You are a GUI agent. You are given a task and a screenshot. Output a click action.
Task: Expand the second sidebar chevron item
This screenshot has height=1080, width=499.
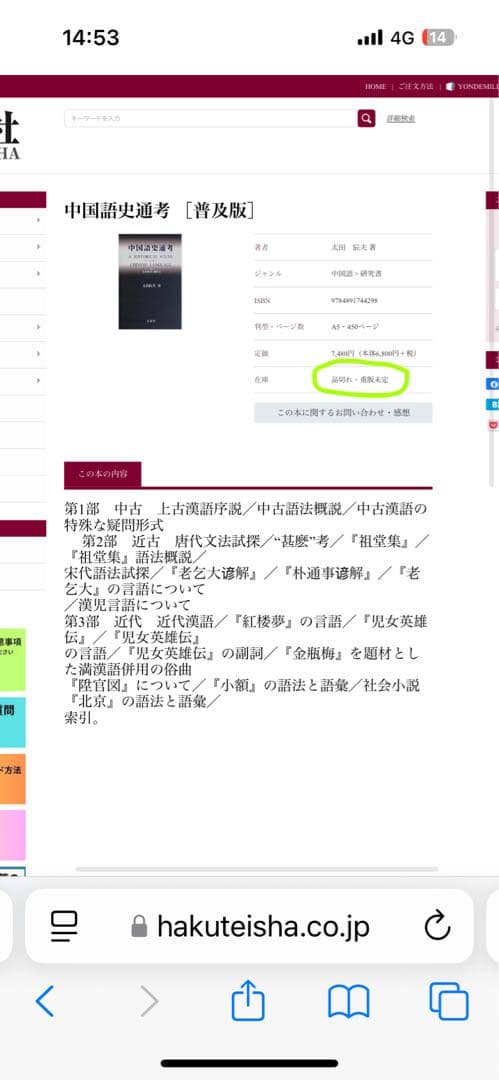pyautogui.click(x=39, y=247)
